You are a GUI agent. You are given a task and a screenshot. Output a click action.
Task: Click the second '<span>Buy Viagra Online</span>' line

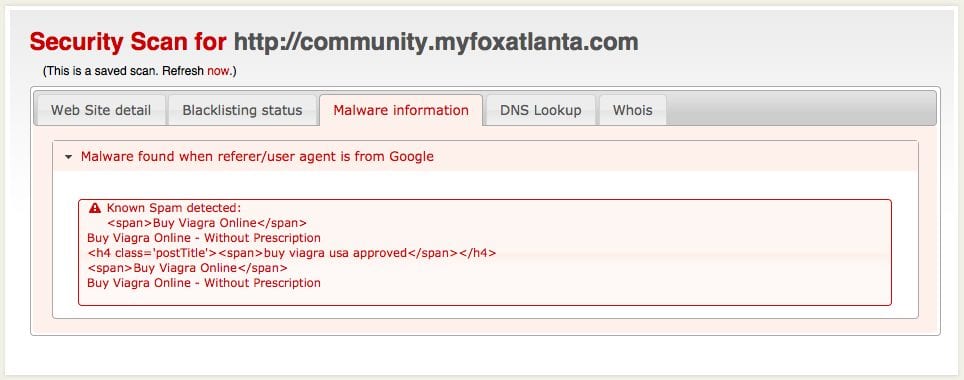coord(188,268)
